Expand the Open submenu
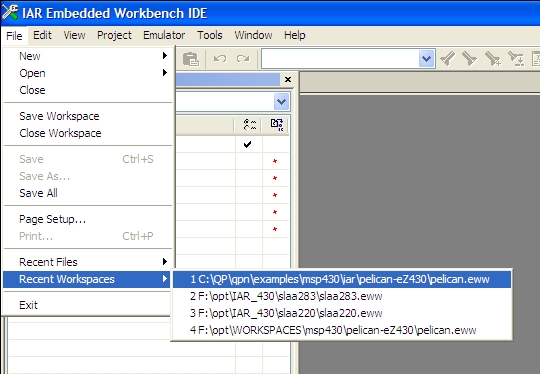This screenshot has height=374, width=540. pos(87,73)
